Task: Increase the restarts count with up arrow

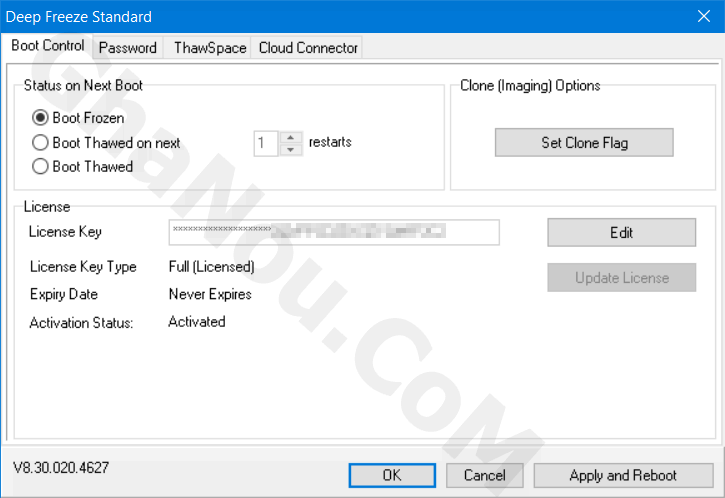Action: (291, 137)
